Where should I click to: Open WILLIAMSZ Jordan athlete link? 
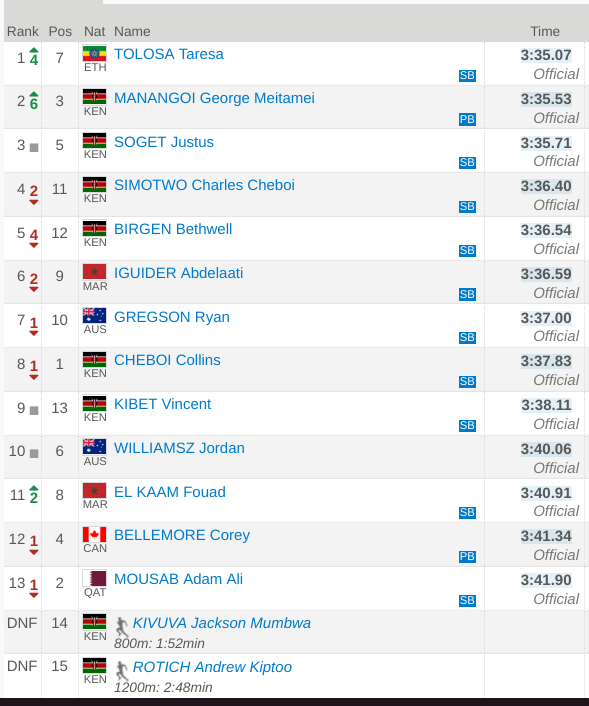(x=179, y=448)
